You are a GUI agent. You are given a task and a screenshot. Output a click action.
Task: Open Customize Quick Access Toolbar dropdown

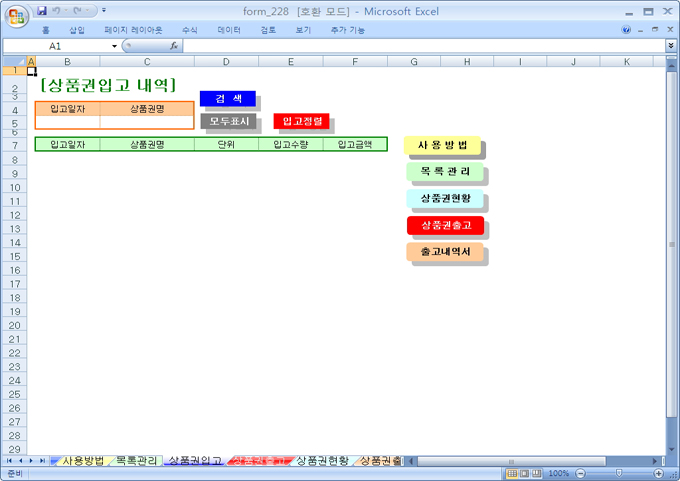coord(104,10)
